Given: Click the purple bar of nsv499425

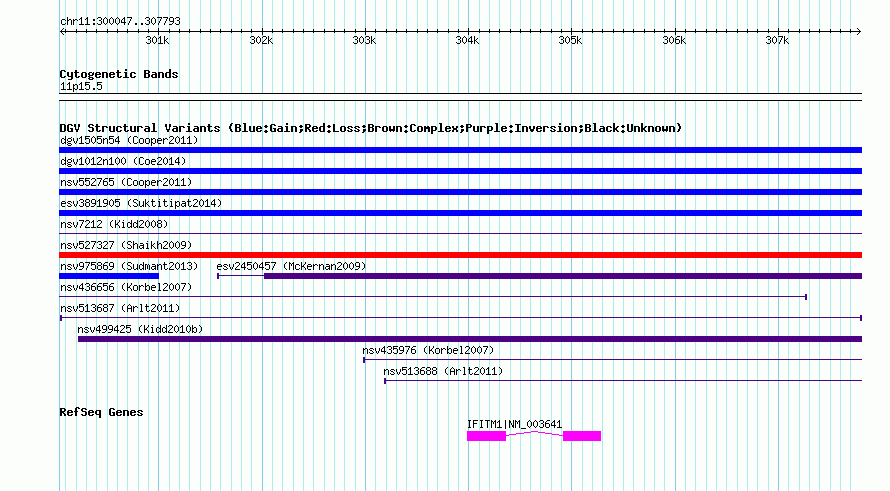Looking at the screenshot, I should 470,339.
